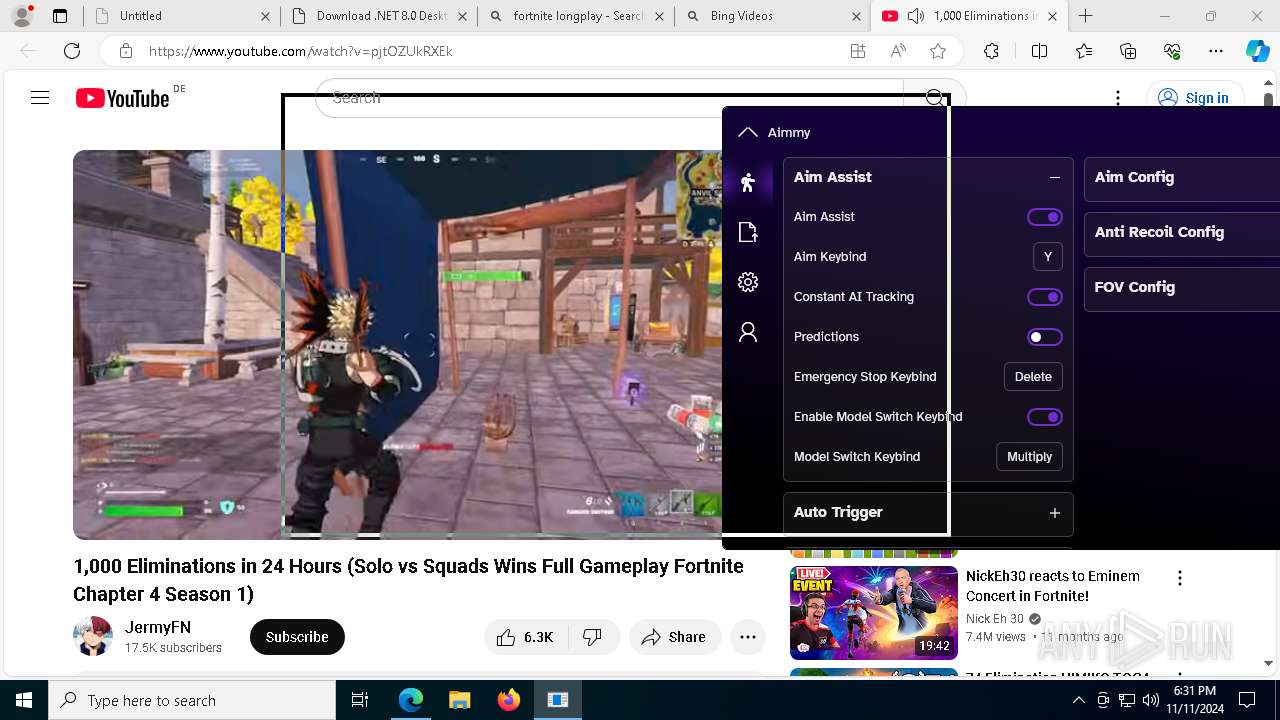Collapse the Aim Assist section

[1054, 177]
